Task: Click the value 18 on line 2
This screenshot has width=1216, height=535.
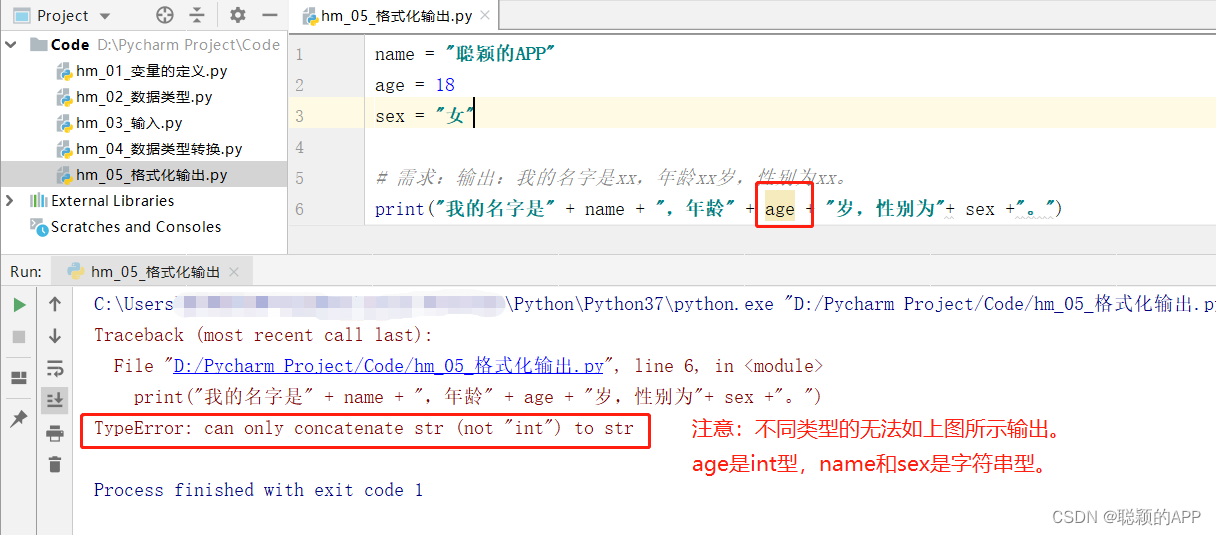Action: coord(444,85)
